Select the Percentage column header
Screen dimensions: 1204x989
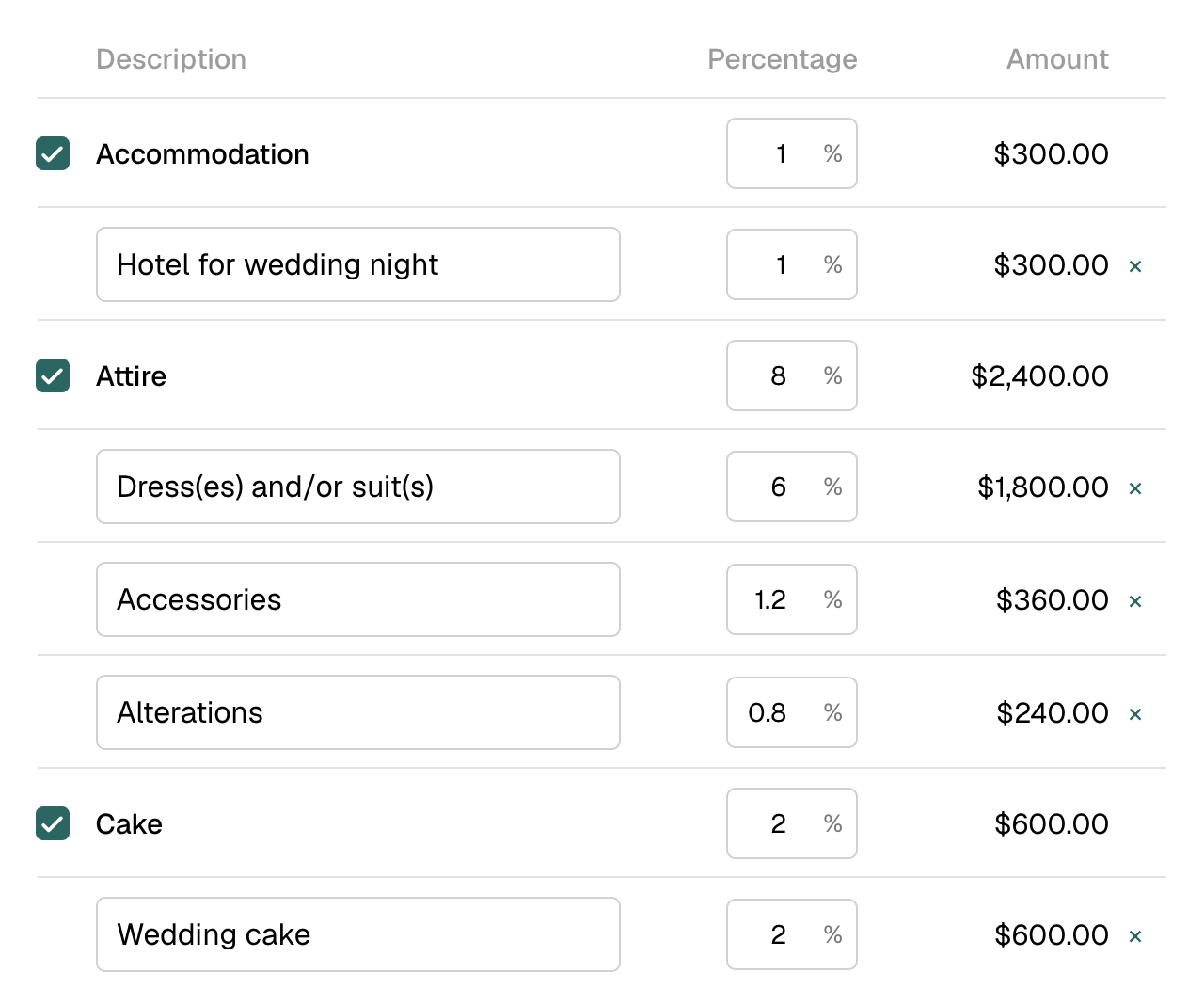[x=783, y=59]
